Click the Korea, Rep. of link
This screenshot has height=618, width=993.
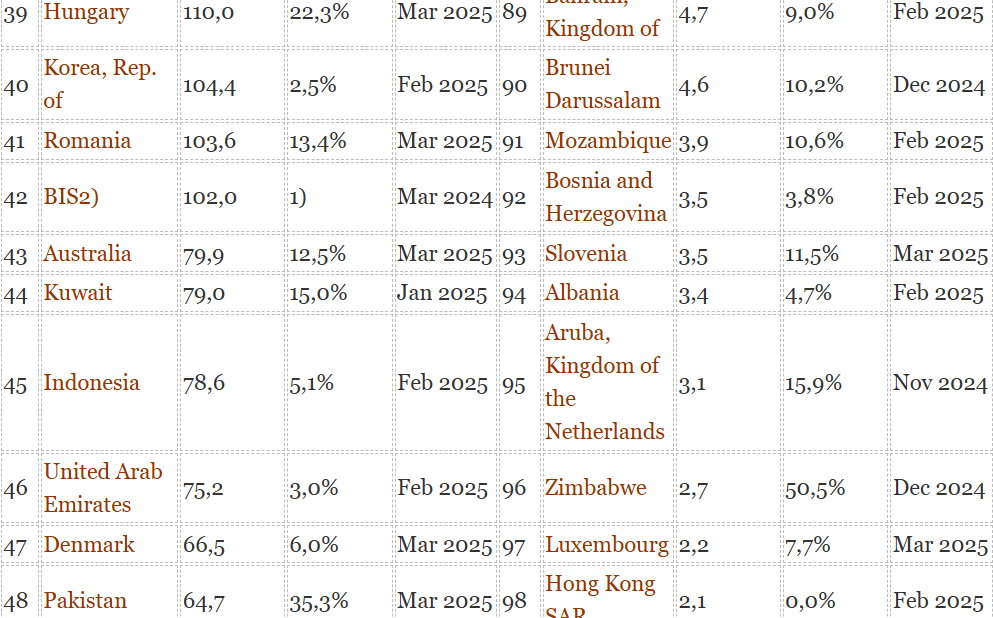coord(100,84)
